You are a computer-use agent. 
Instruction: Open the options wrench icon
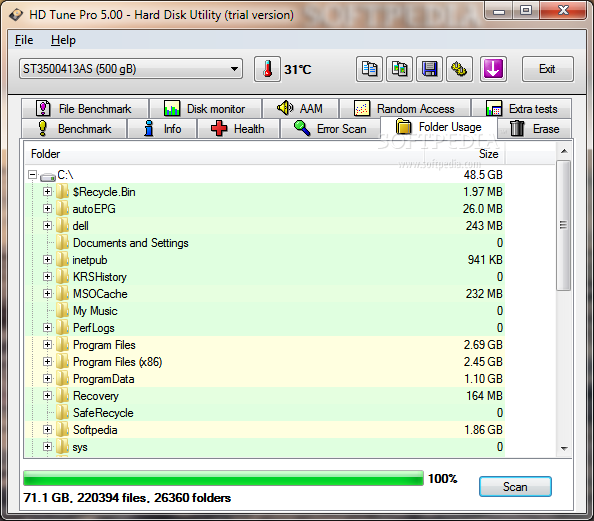click(459, 69)
